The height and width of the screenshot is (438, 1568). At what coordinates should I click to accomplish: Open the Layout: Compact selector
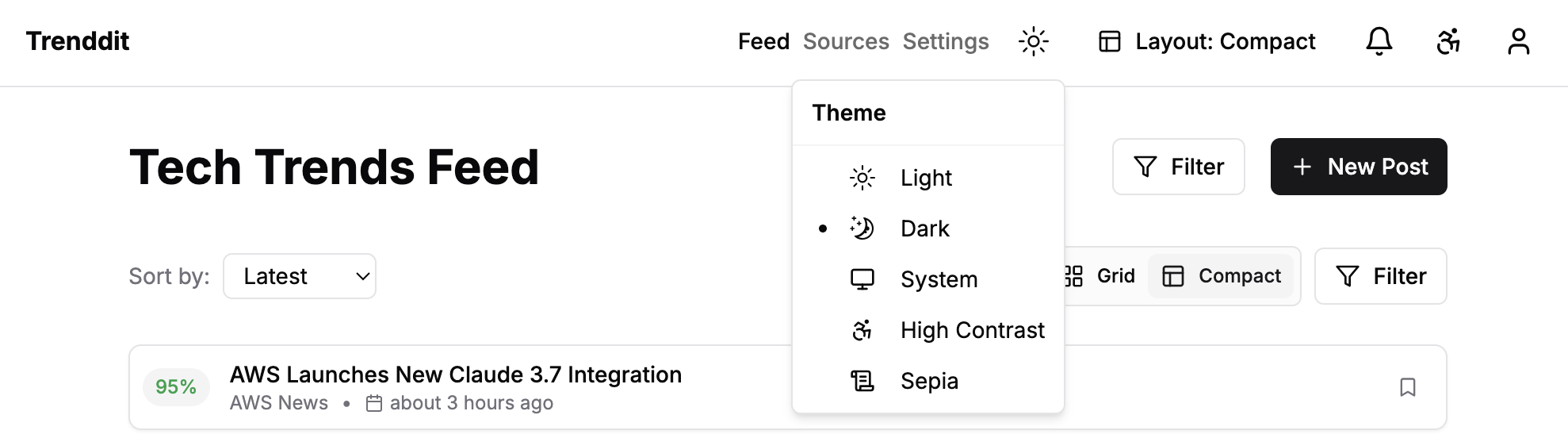pyautogui.click(x=1207, y=41)
